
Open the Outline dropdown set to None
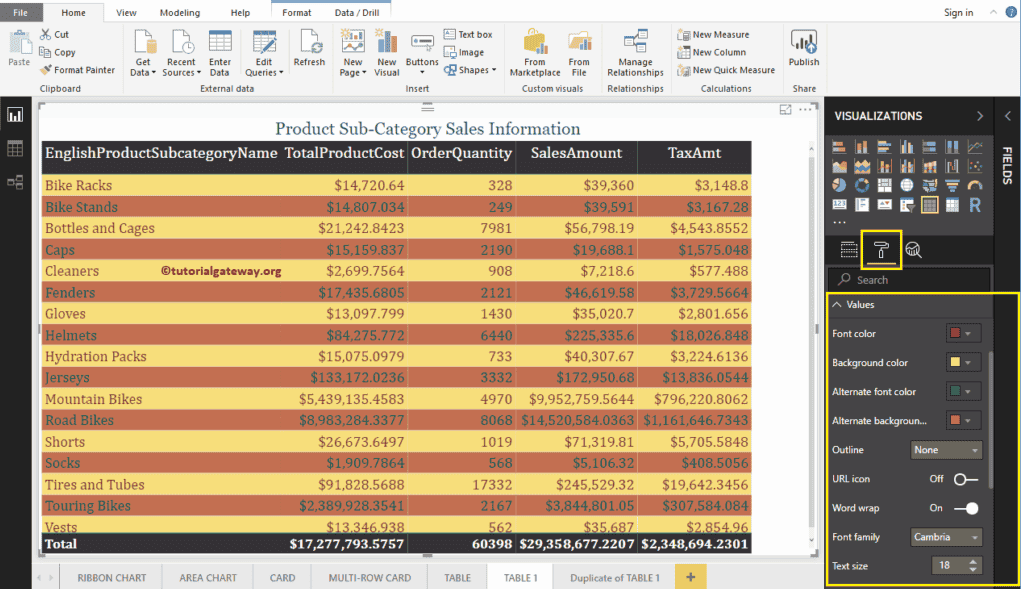tap(946, 449)
